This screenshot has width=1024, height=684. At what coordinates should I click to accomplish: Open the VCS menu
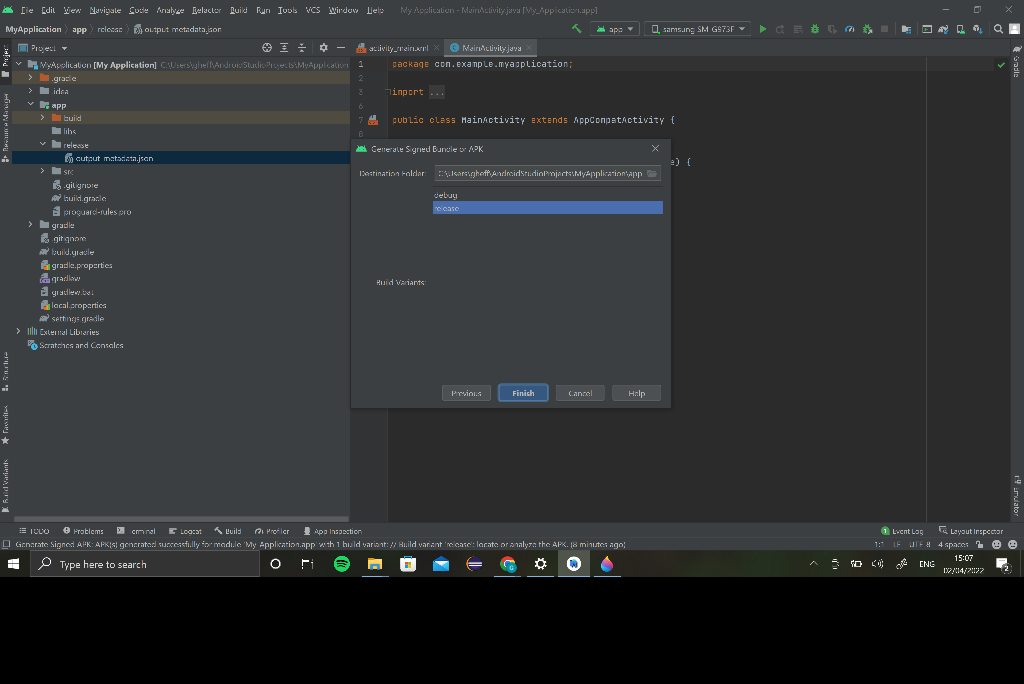click(313, 10)
